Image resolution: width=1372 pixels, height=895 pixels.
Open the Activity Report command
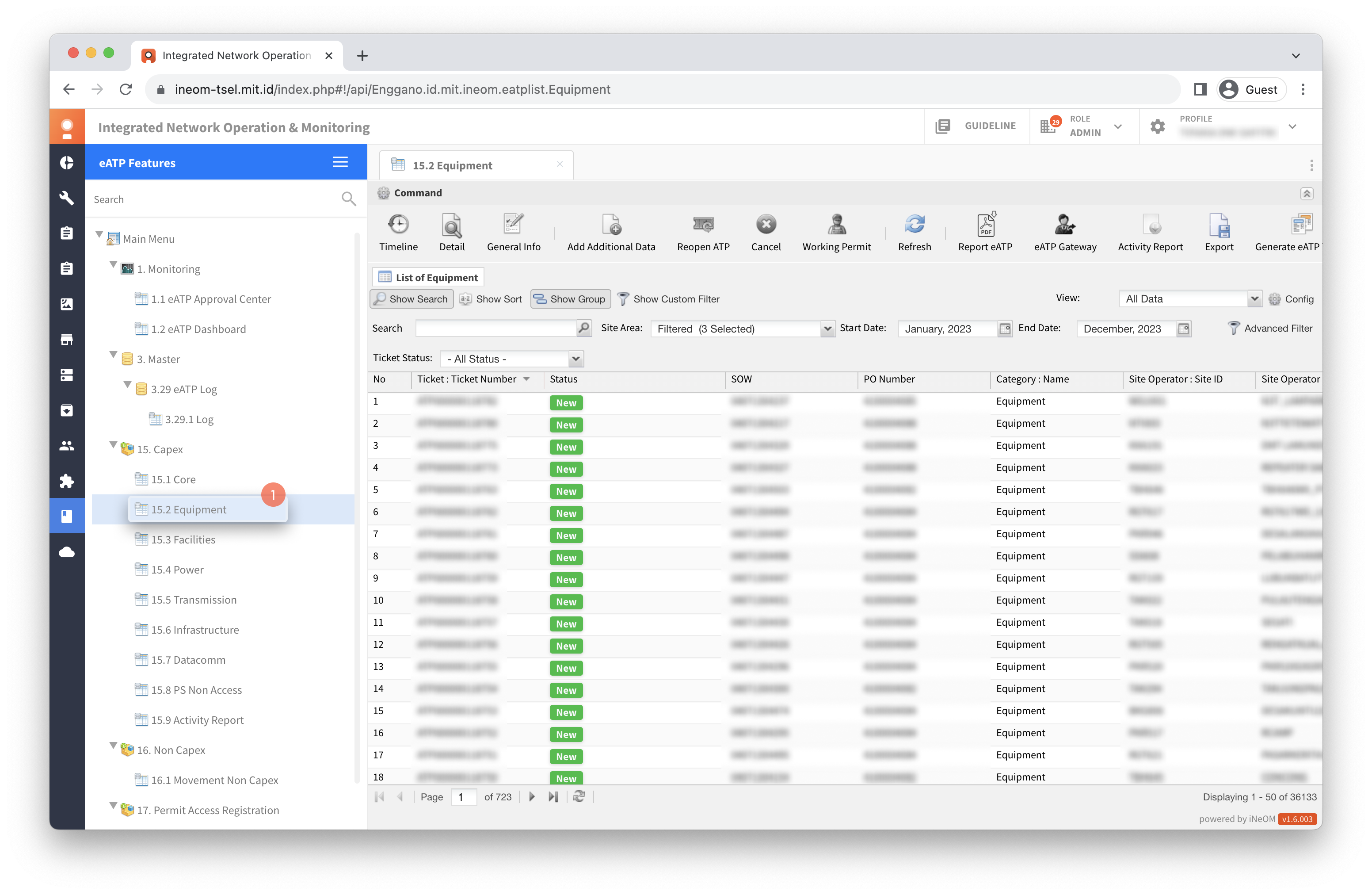(x=1150, y=233)
